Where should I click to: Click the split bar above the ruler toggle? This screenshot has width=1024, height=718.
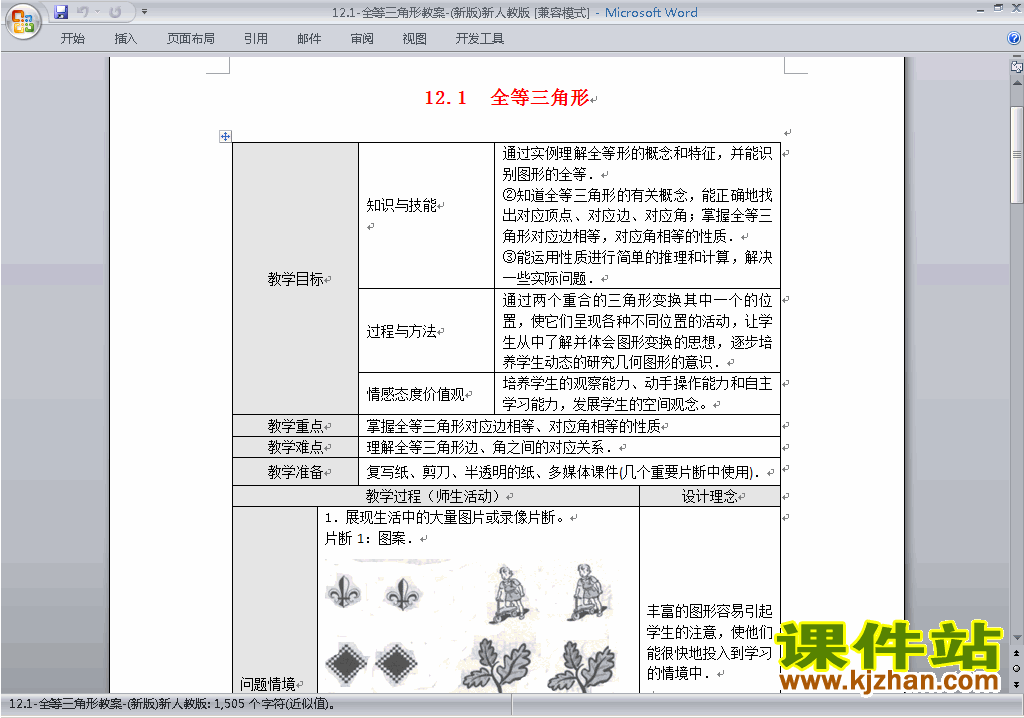coord(1016,57)
